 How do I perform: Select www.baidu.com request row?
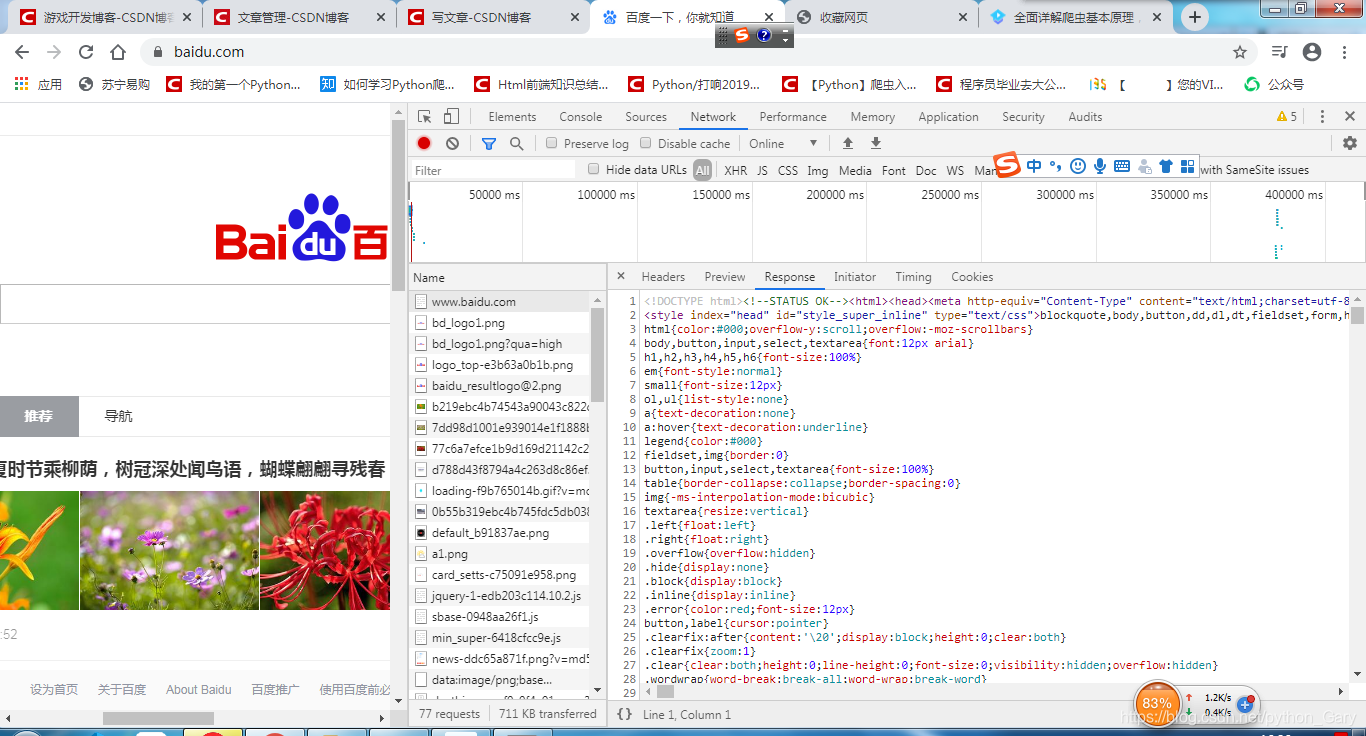[499, 301]
